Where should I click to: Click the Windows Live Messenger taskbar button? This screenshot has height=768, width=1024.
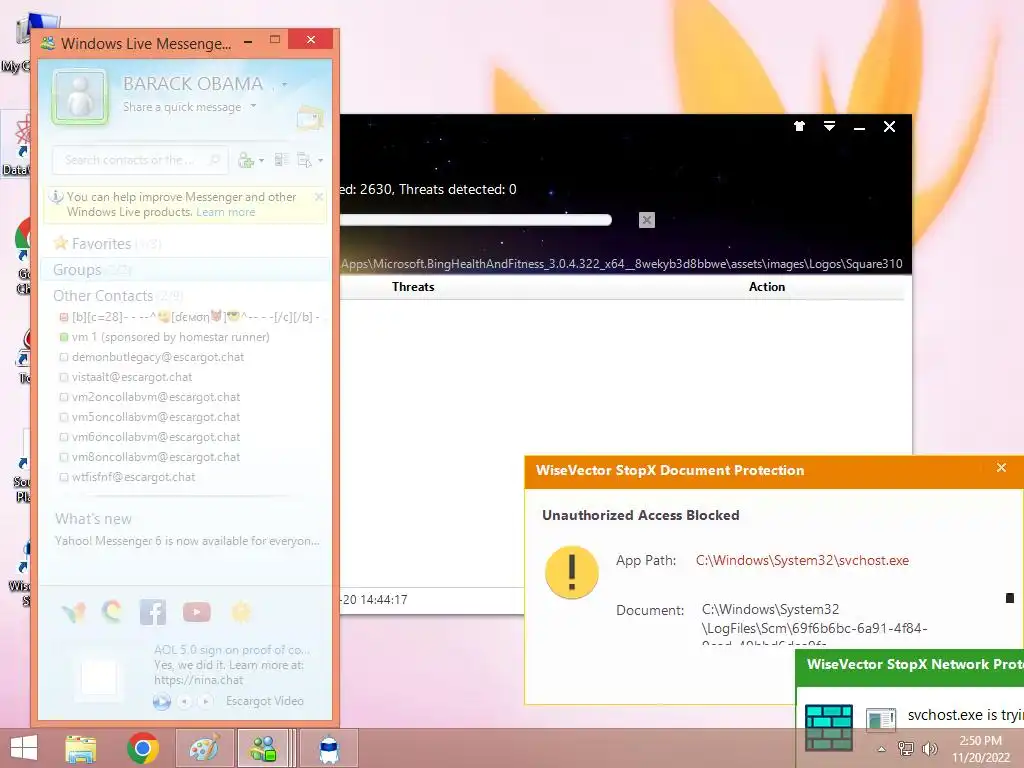click(263, 748)
